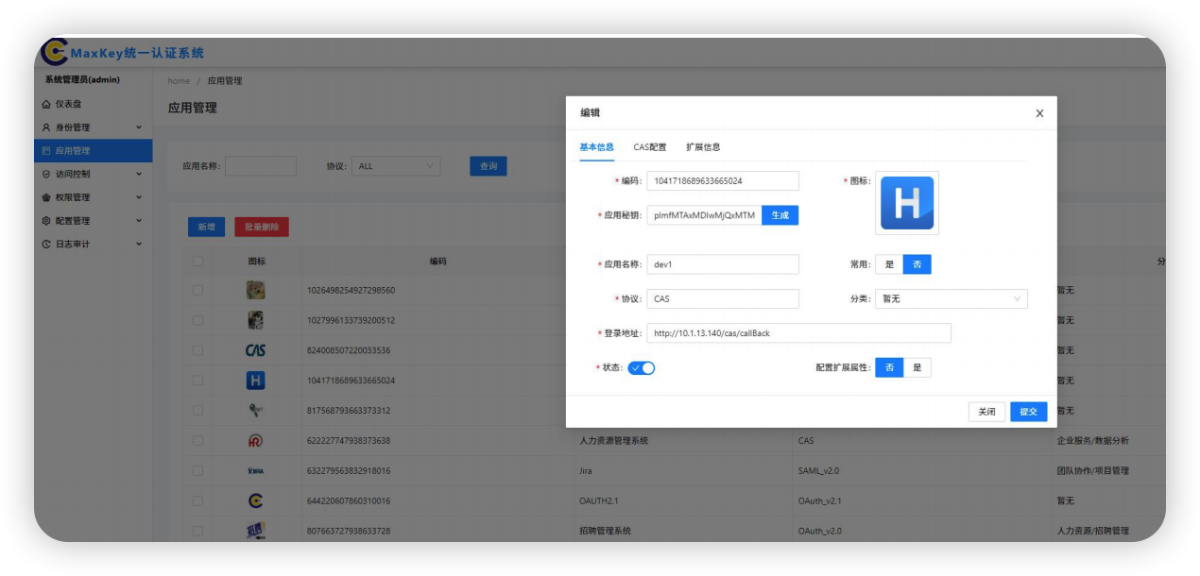
Task: Click the 生成 secret key button
Action: [x=780, y=215]
